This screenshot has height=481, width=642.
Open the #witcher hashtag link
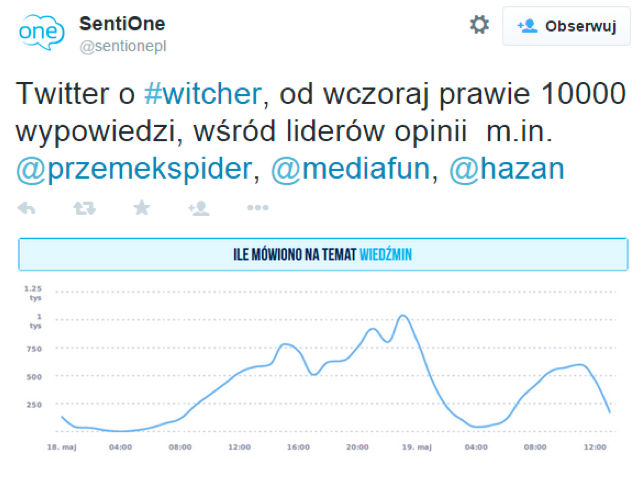click(203, 94)
